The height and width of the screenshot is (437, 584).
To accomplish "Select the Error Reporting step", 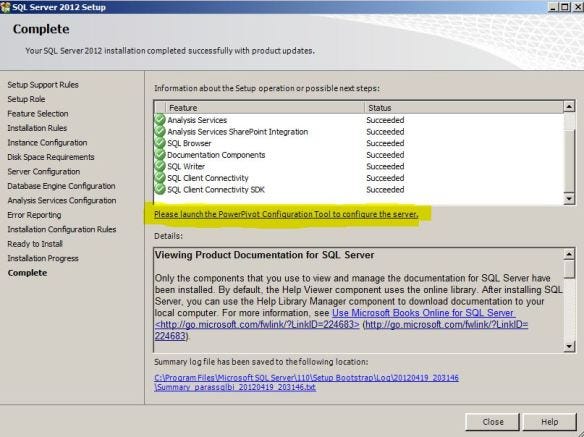I will pyautogui.click(x=34, y=215).
